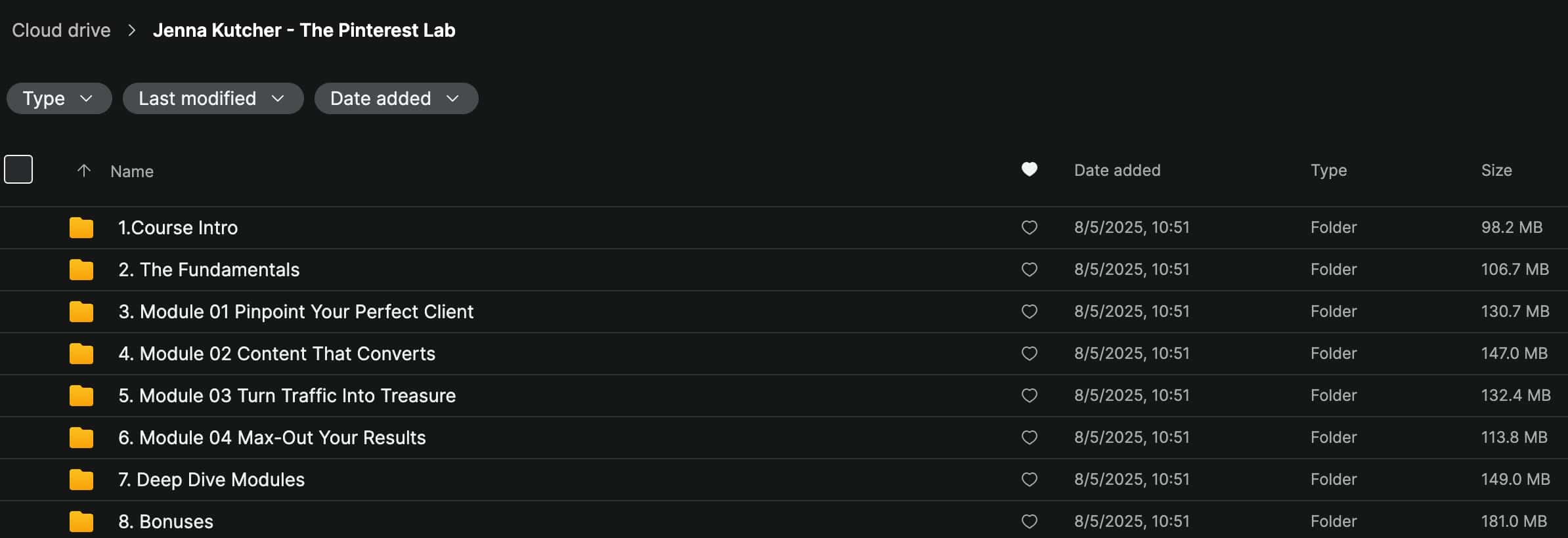Image resolution: width=1568 pixels, height=538 pixels.
Task: Favorite the 1.Course Intro folder
Action: point(1029,228)
